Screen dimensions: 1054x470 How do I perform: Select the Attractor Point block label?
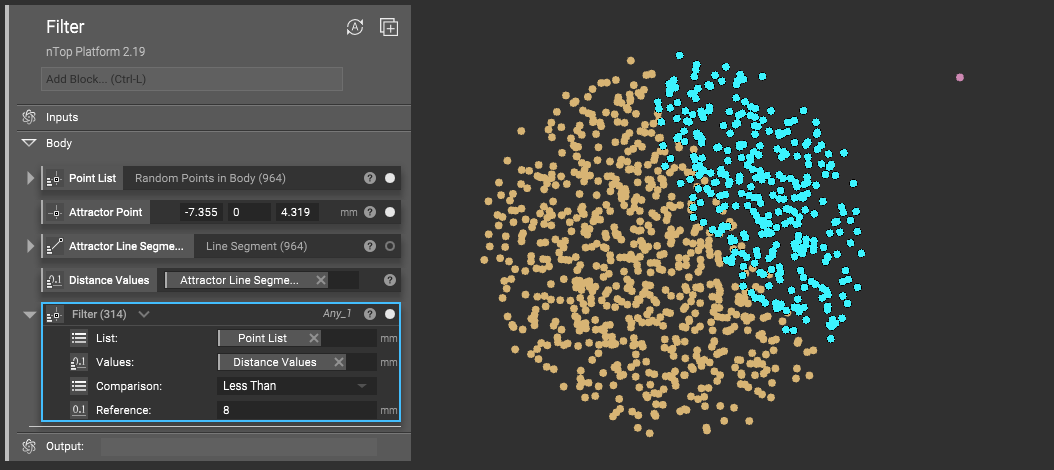point(106,212)
